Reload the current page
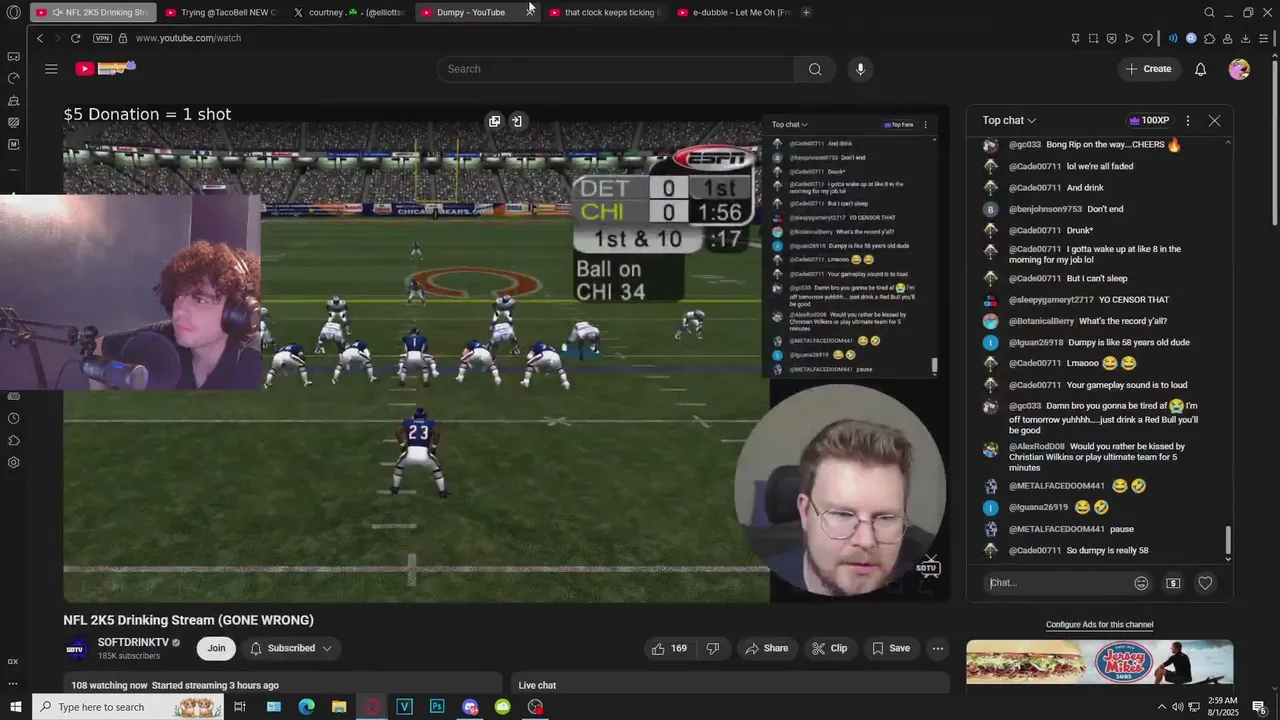 coord(75,38)
